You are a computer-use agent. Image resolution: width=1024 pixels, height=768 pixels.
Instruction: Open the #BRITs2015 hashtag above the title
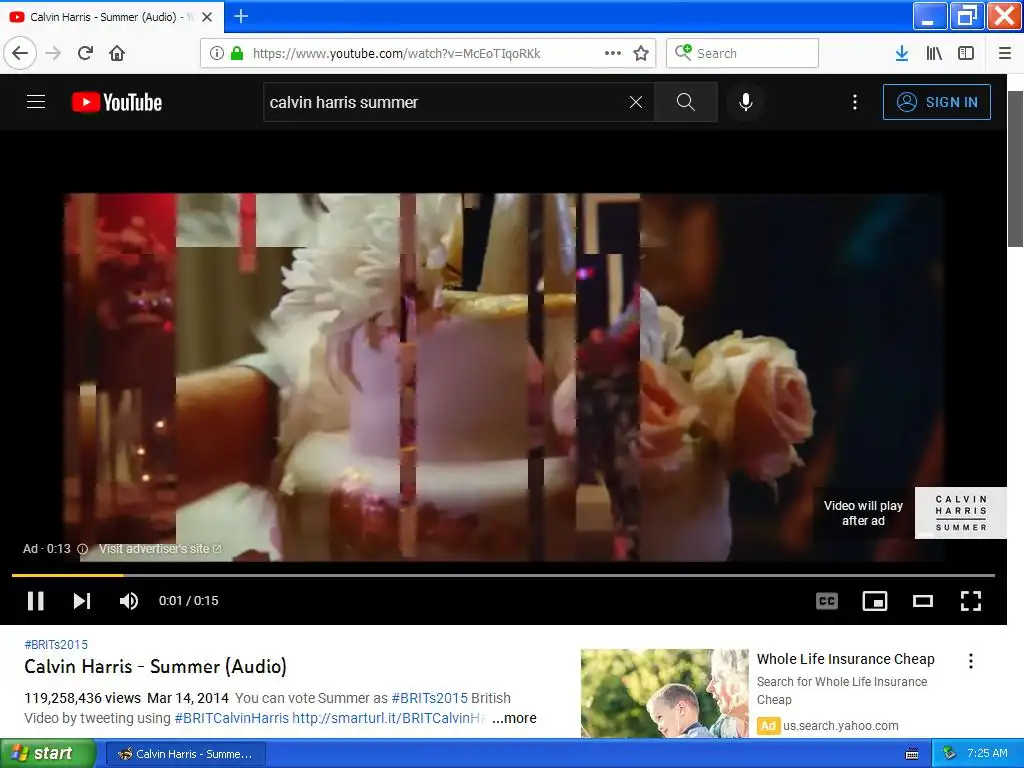click(56, 645)
